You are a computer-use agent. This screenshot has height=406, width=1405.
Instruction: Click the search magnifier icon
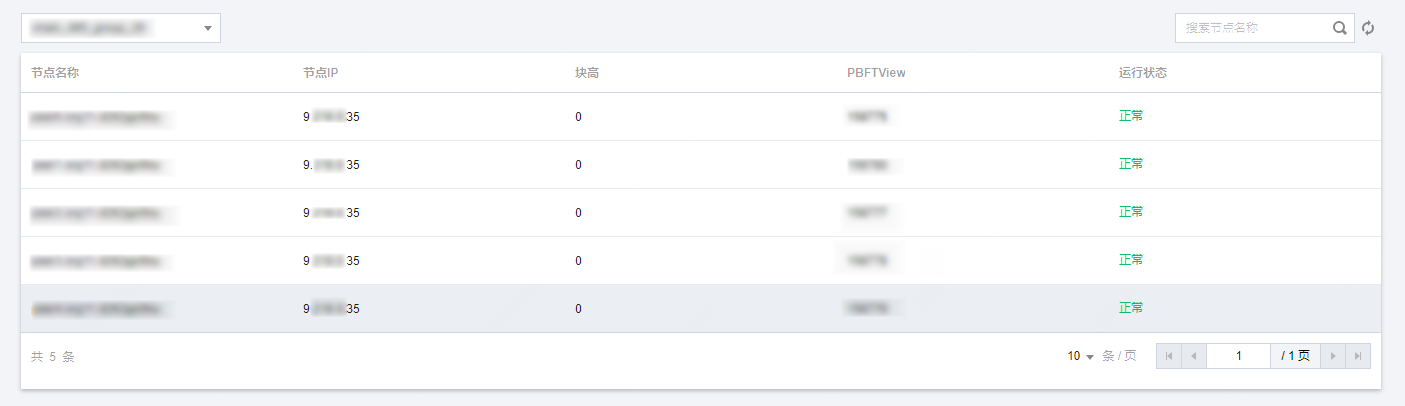point(1340,28)
